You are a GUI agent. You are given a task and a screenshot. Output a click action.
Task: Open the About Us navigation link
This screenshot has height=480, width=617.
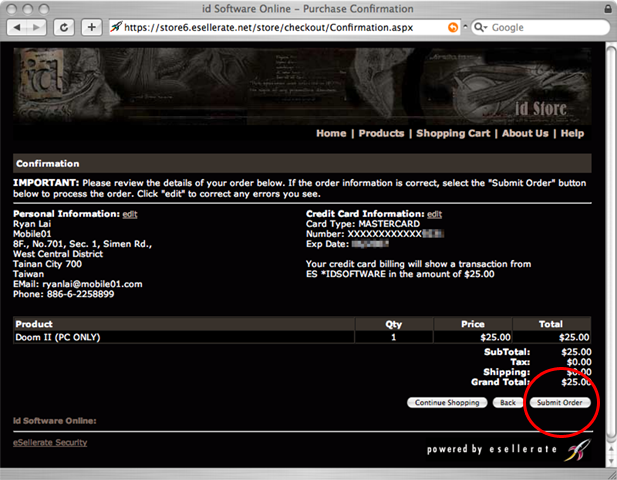(525, 133)
